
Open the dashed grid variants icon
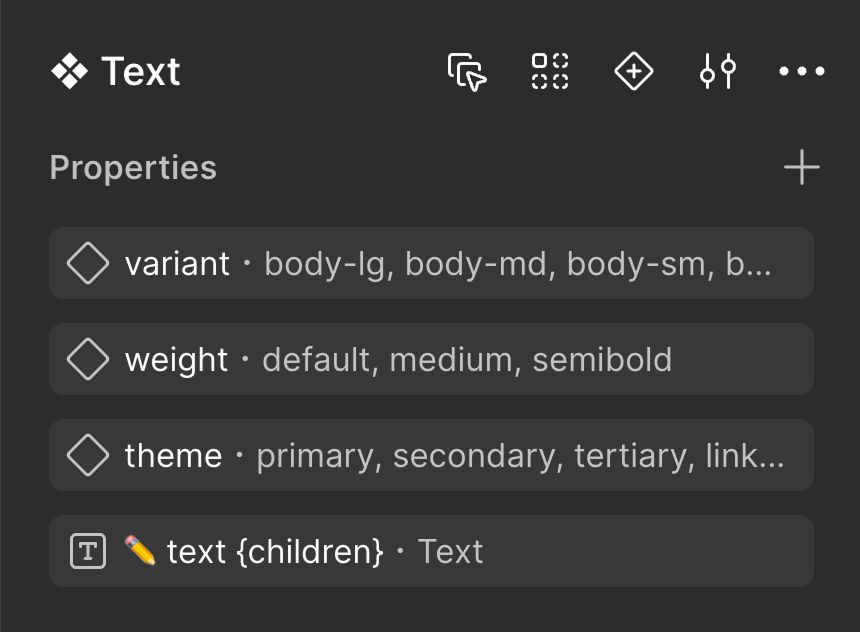coord(550,71)
